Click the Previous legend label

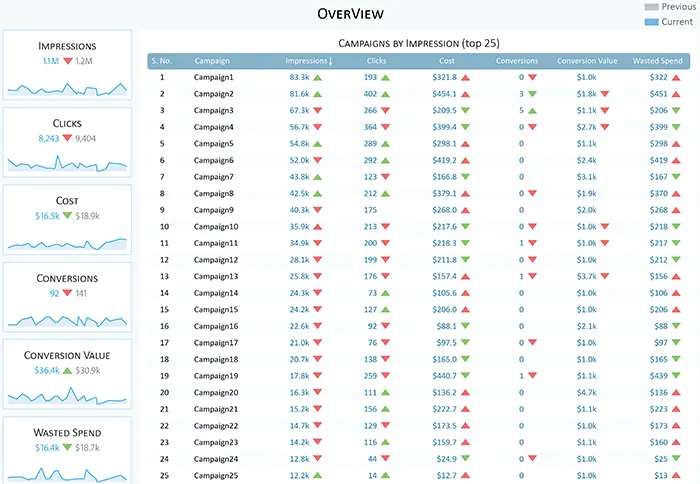tap(679, 7)
